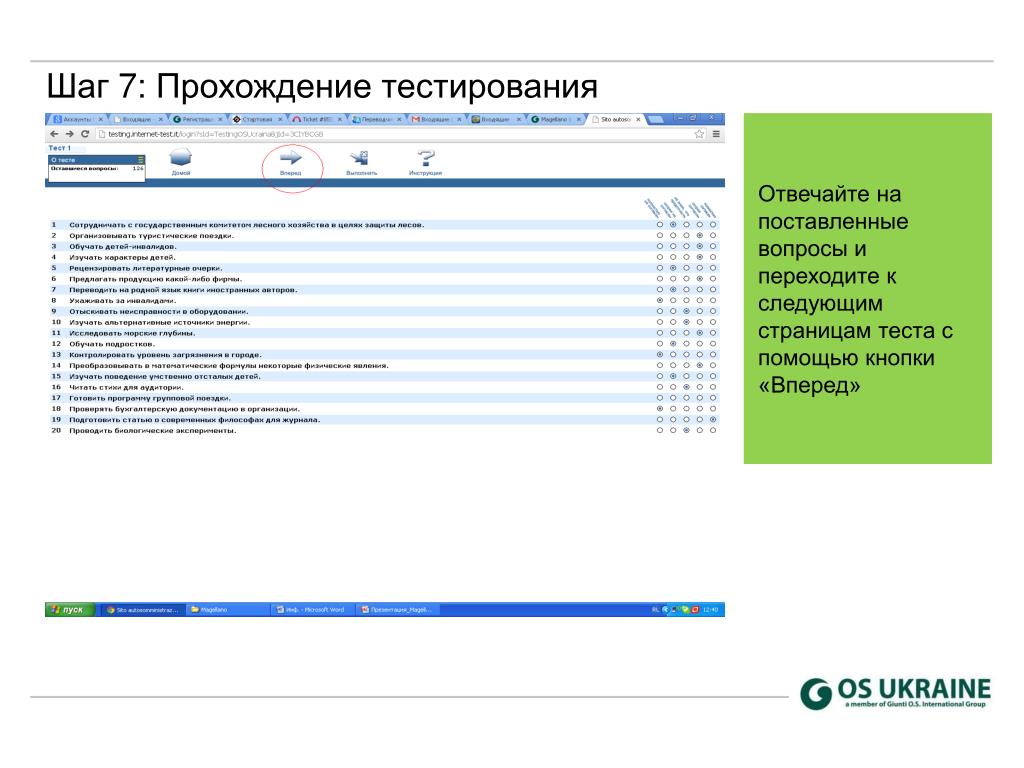Switch to the Переводчик browser tab
1024x768 pixels.
(377, 120)
